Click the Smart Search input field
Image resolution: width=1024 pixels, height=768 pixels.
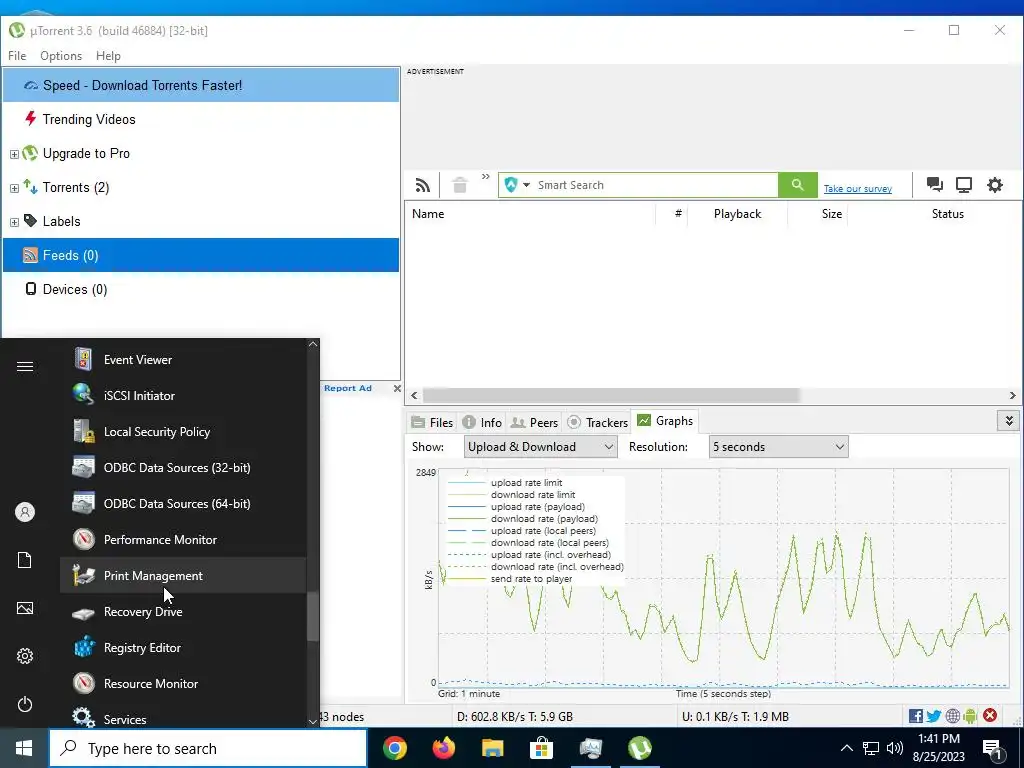click(x=655, y=185)
